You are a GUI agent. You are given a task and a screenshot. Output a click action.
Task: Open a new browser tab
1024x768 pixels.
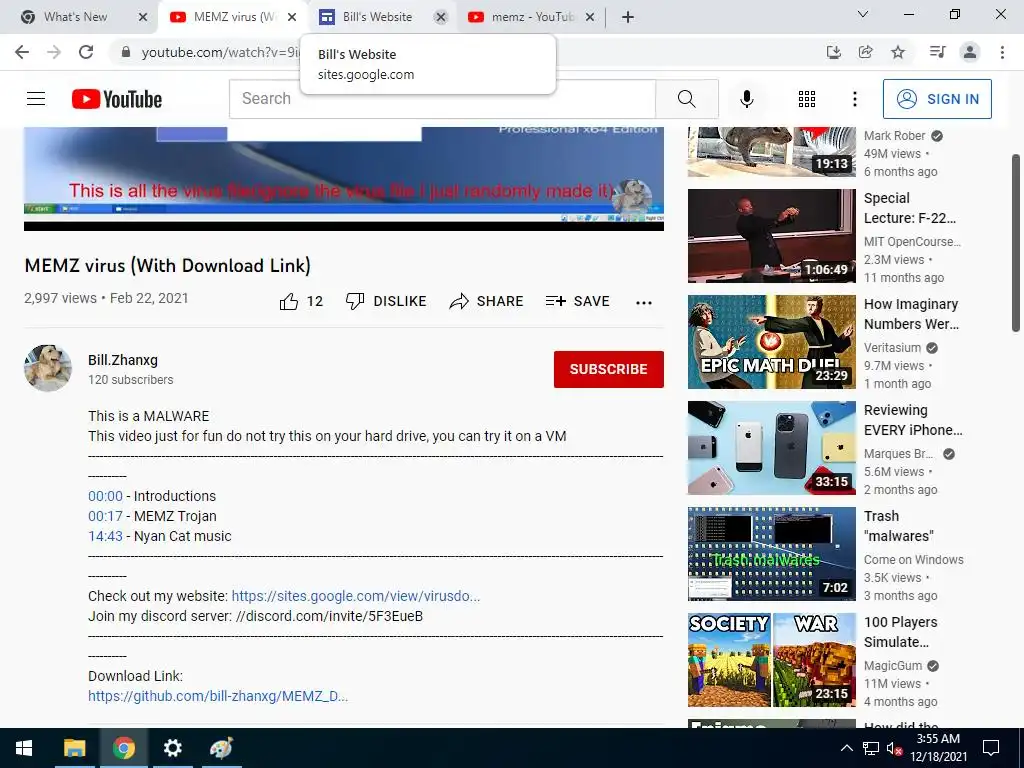tap(628, 17)
